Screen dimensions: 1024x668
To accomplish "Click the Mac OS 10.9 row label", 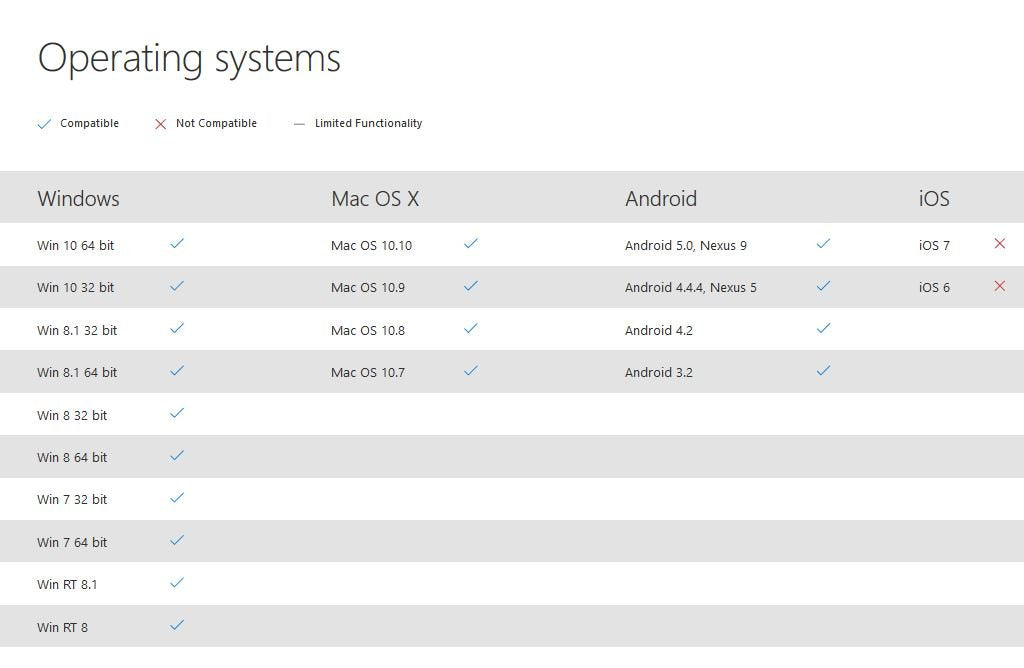I will tap(368, 287).
